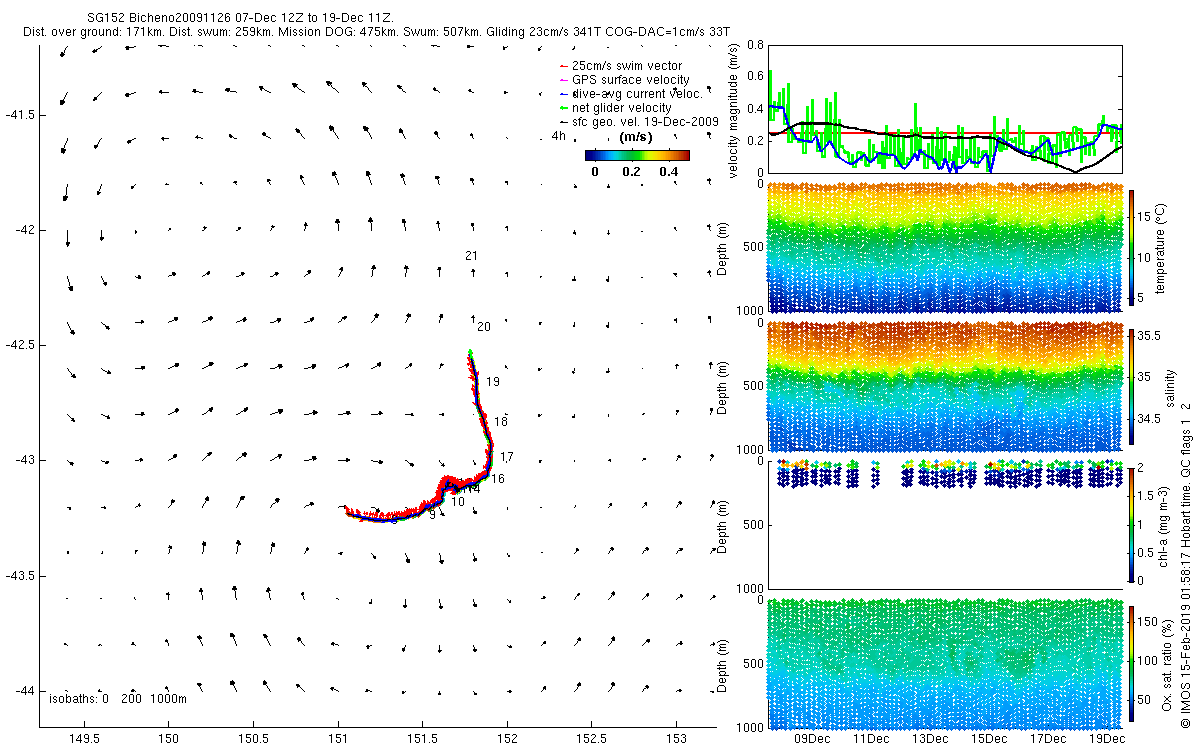This screenshot has height=750, width=1200.
Task: Click the '0.8' tick on the velocity magnitude axis
Action: point(755,45)
